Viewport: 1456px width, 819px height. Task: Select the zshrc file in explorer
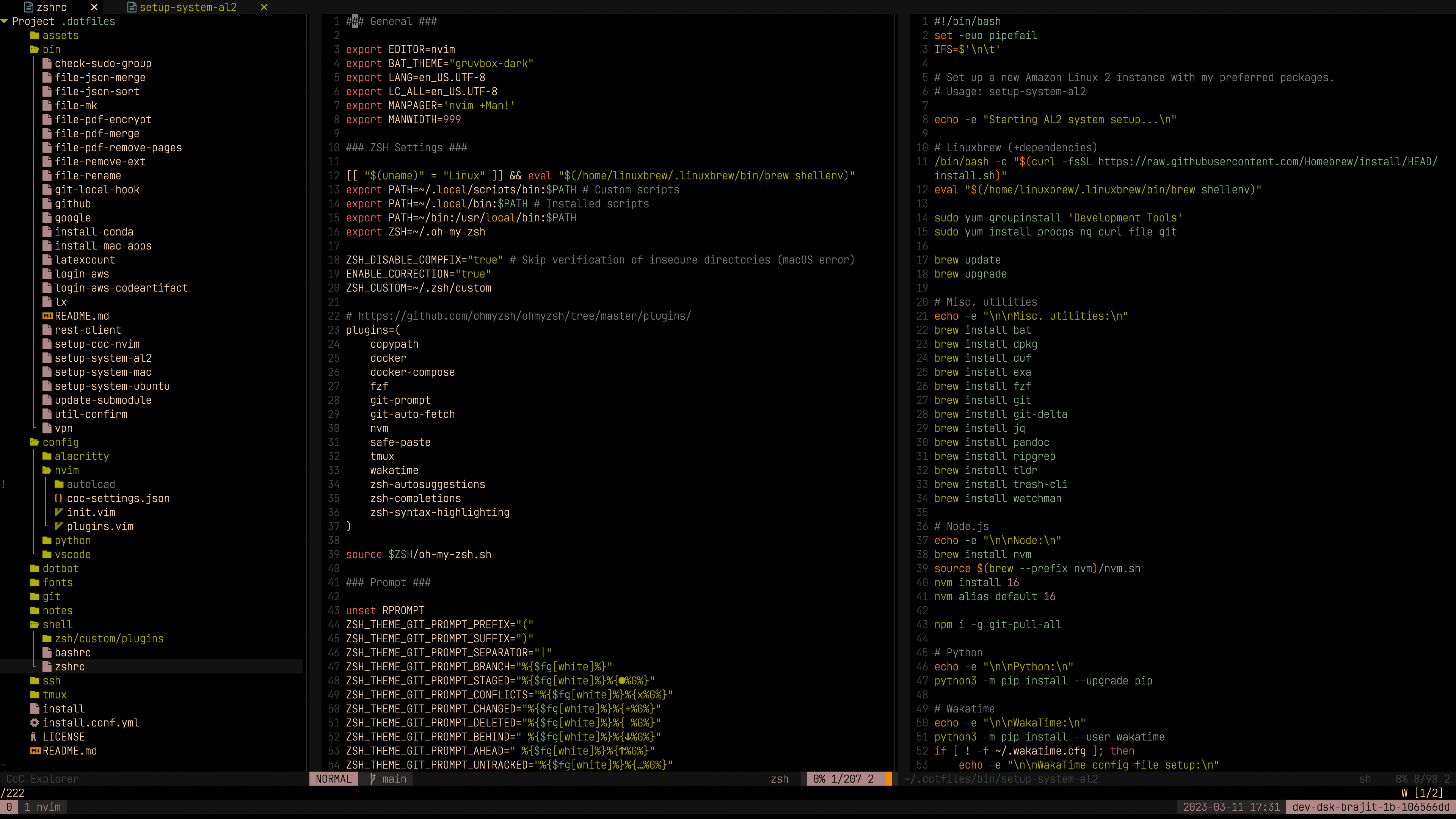(x=69, y=667)
